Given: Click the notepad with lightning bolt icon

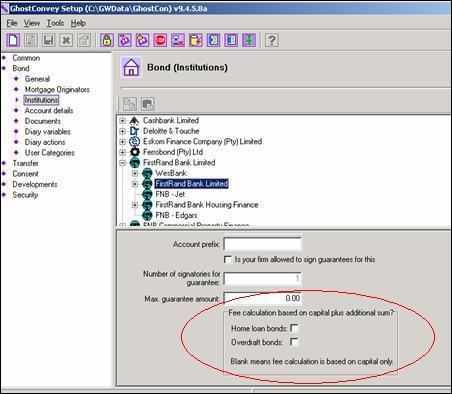Looking at the screenshot, I should [195, 40].
